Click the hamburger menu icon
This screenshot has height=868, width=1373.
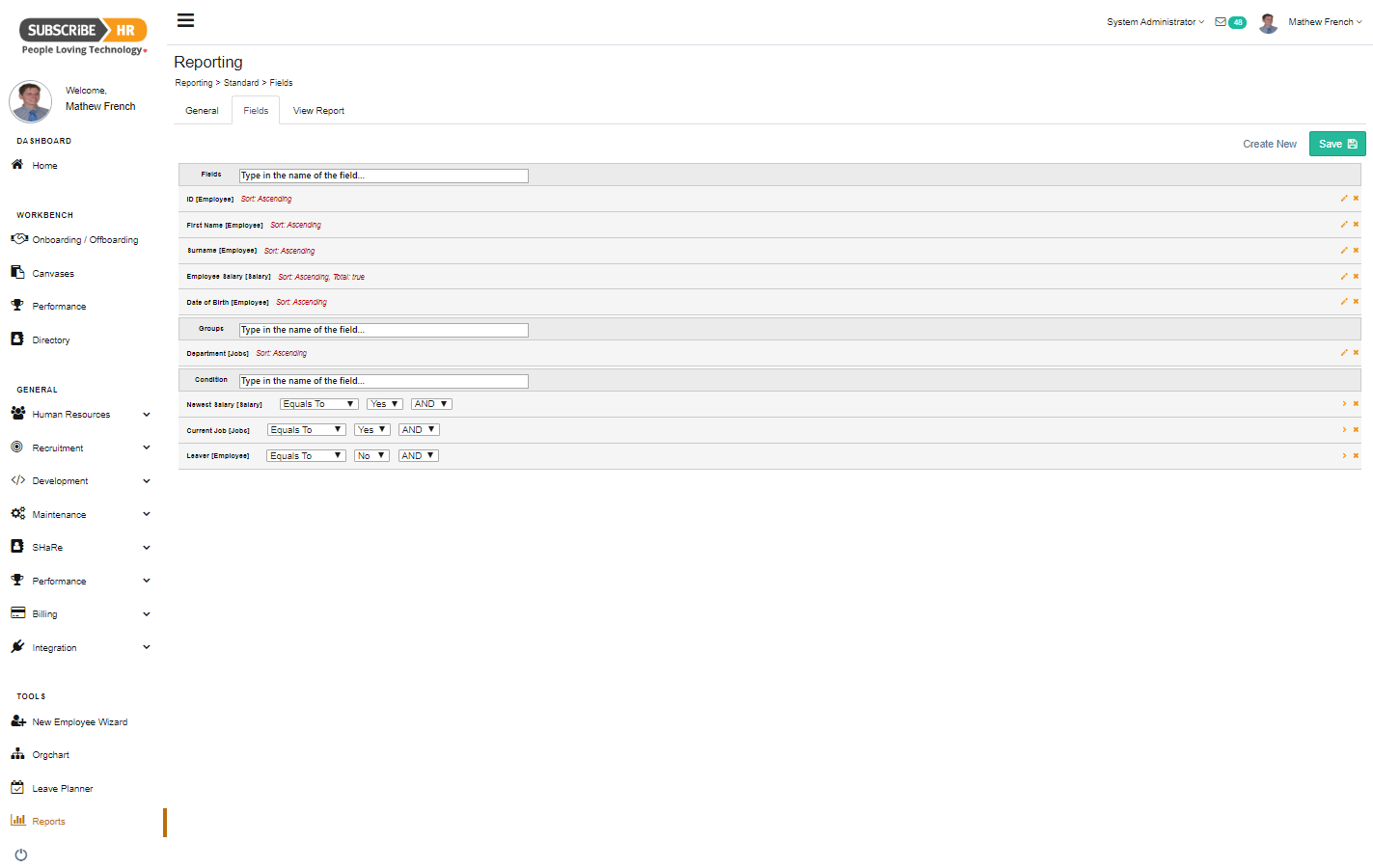coord(185,20)
